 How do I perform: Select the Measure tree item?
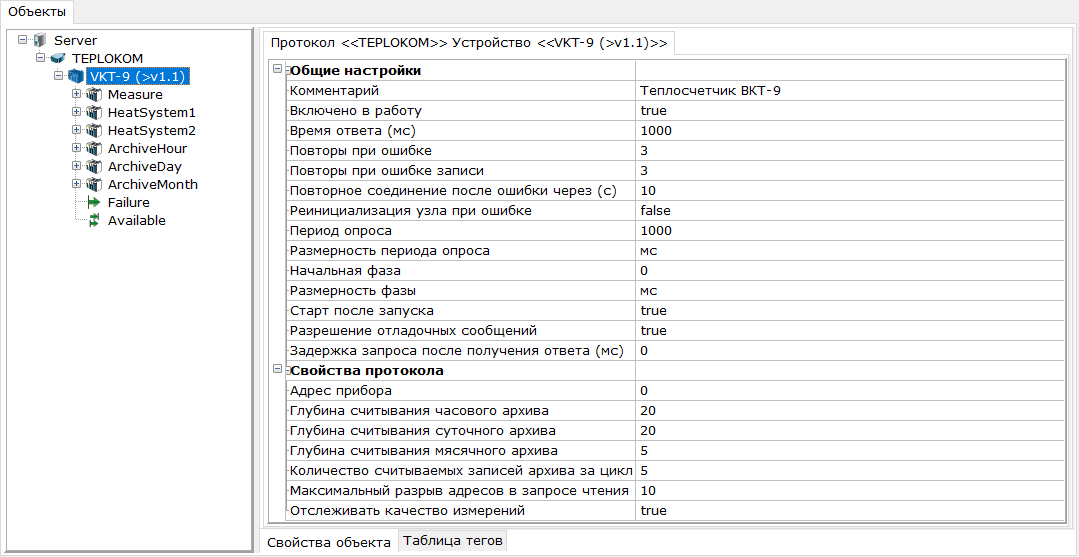coord(136,94)
